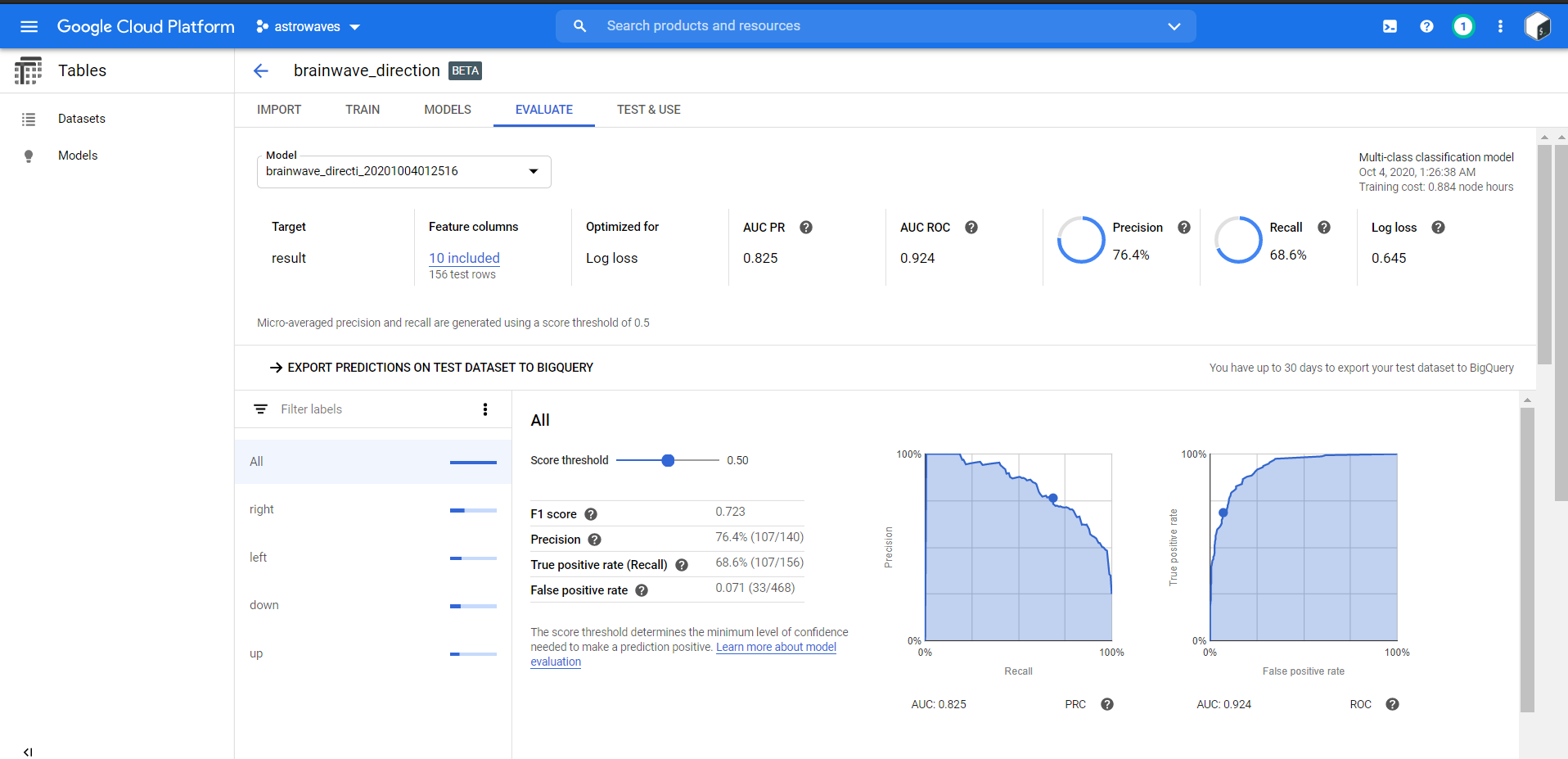Click the 68.6% (107/156) recall value

759,562
